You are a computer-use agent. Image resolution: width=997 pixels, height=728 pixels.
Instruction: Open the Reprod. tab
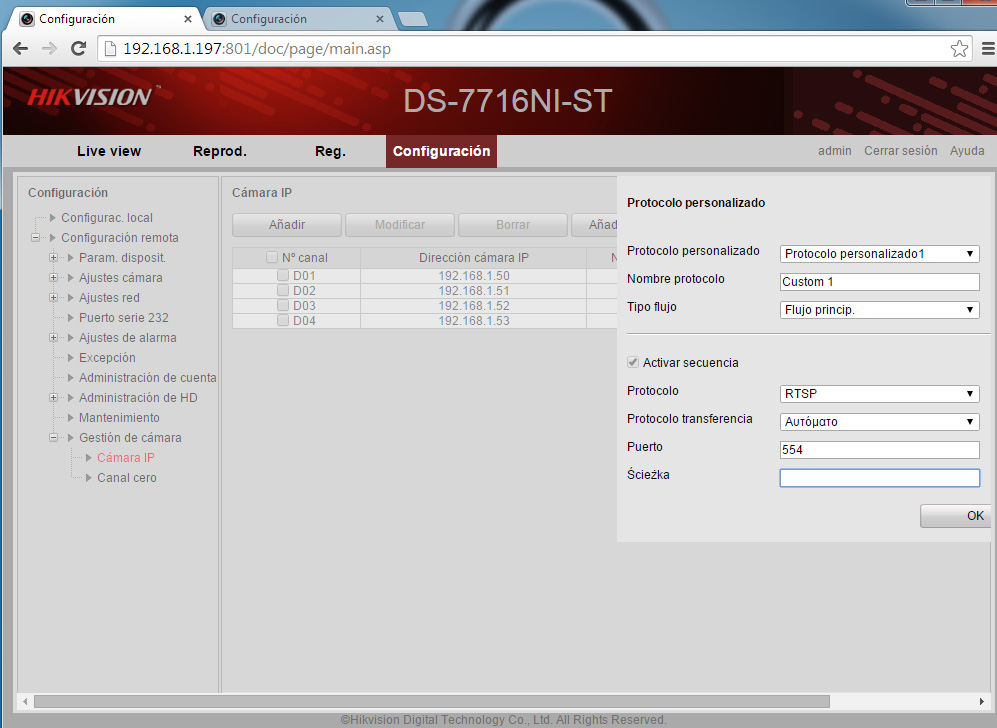click(x=220, y=151)
